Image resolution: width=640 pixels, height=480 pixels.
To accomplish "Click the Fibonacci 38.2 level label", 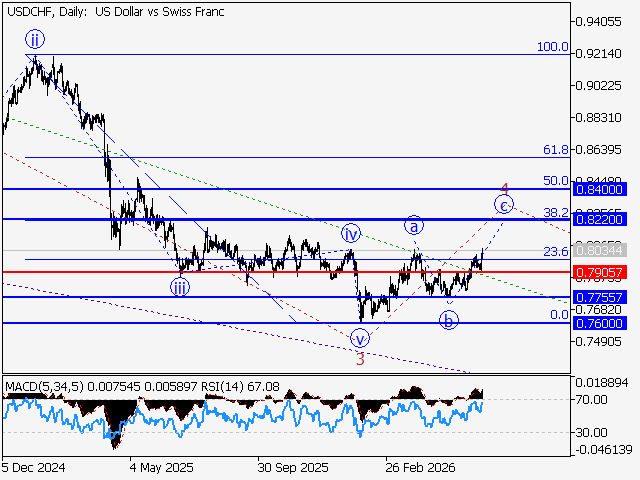I will pos(556,212).
